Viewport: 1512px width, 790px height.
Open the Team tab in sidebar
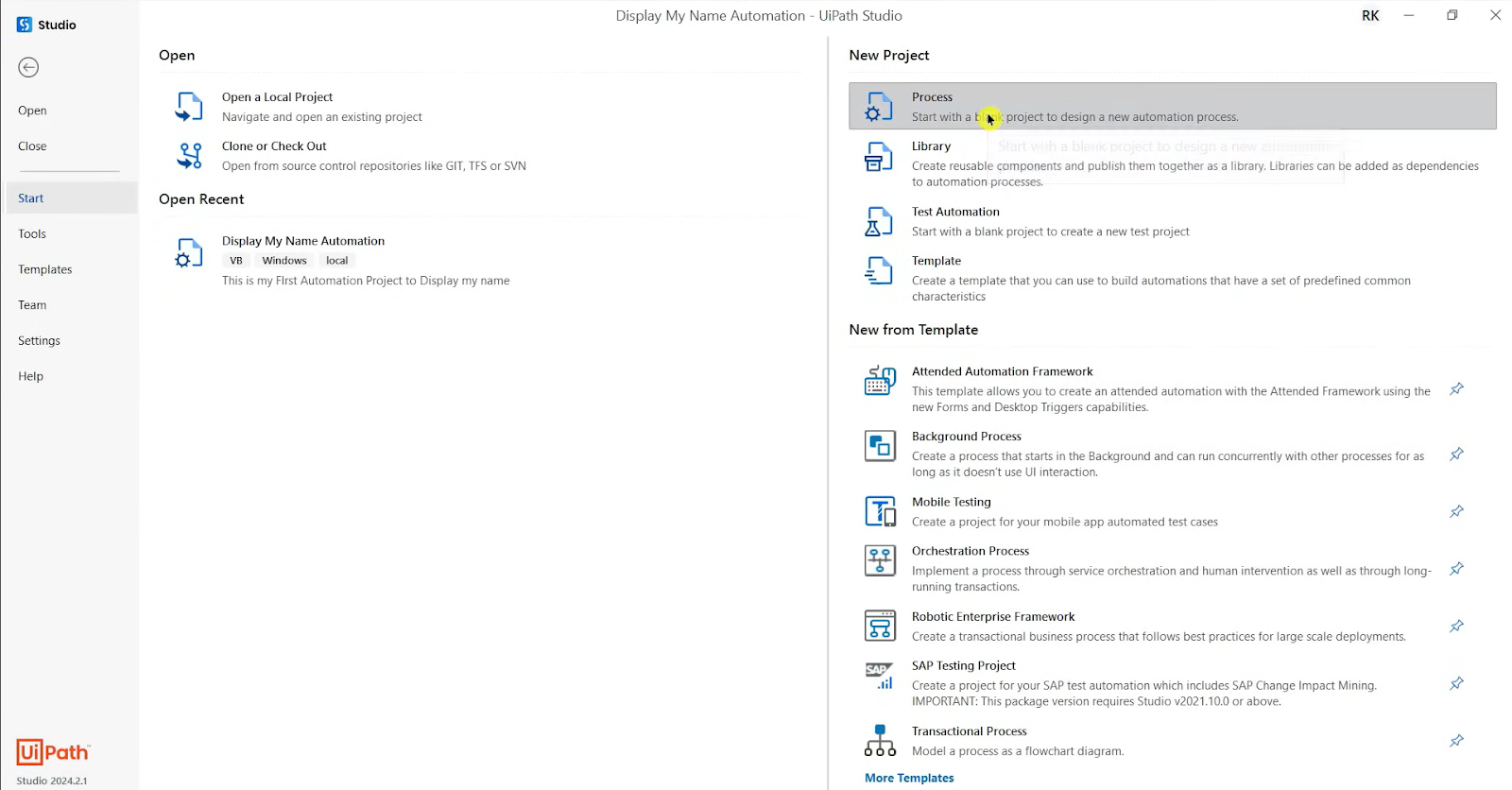[32, 305]
